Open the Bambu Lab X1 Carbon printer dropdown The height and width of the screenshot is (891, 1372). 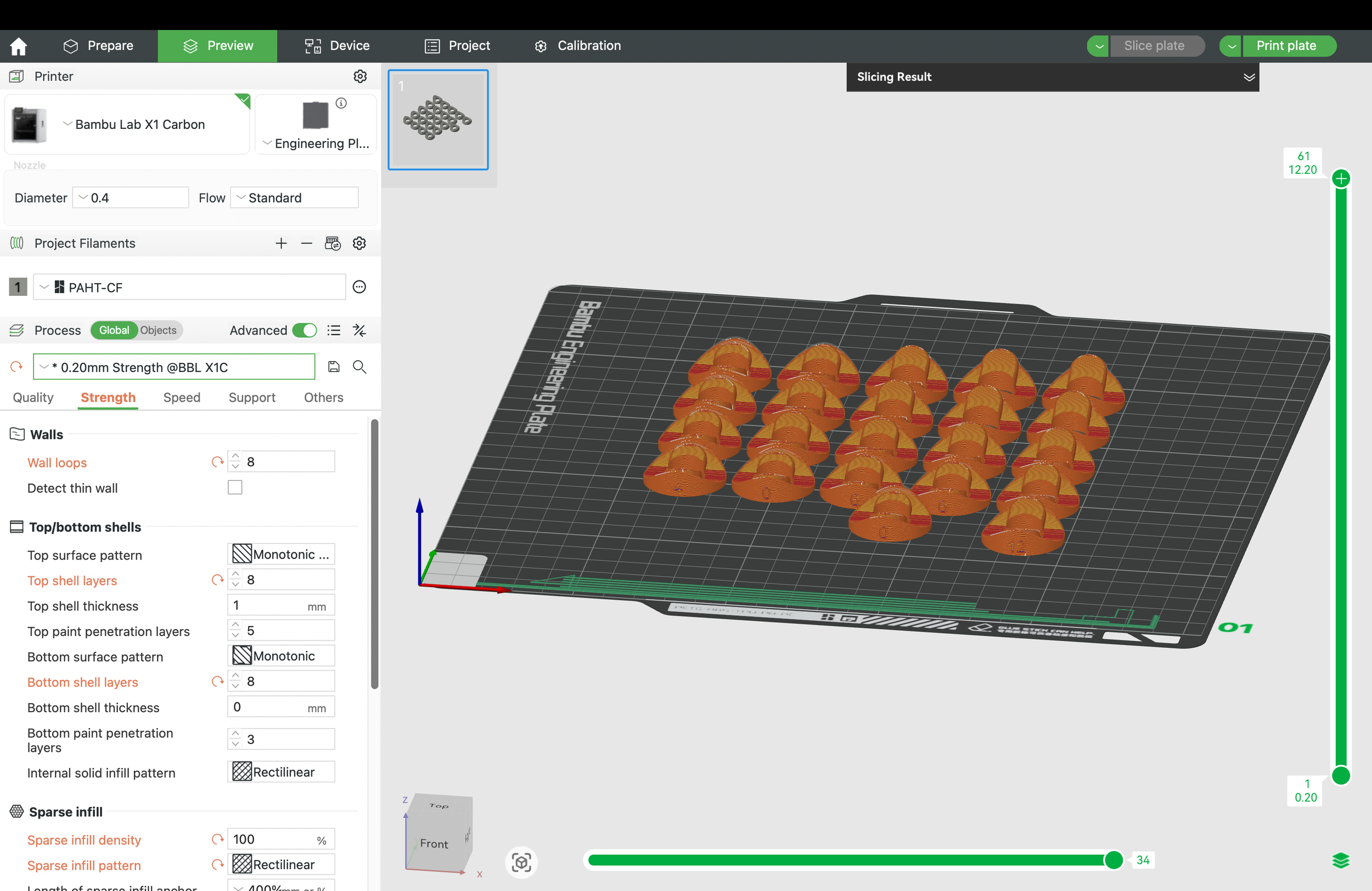tap(67, 124)
